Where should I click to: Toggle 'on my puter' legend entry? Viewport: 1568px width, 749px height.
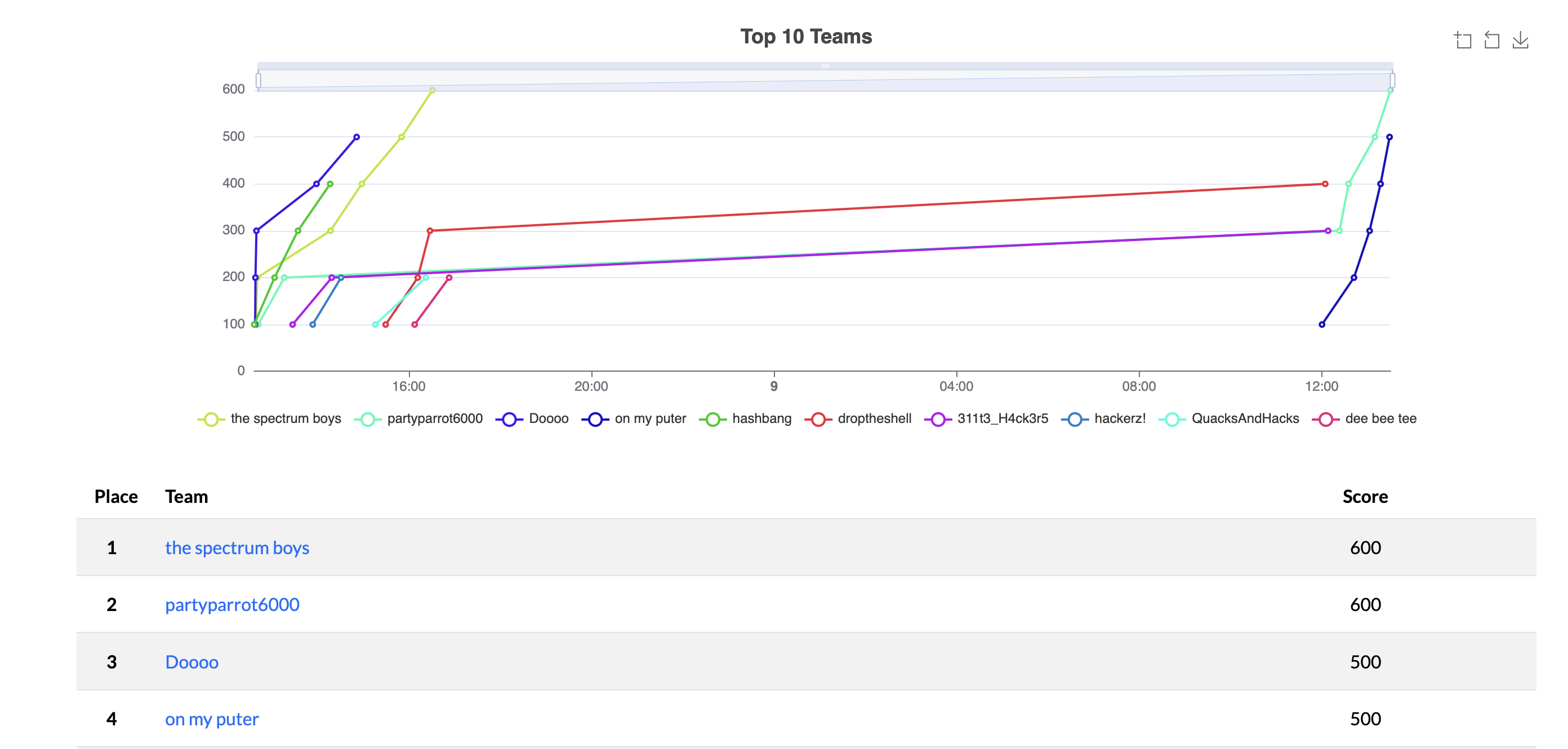tap(634, 418)
